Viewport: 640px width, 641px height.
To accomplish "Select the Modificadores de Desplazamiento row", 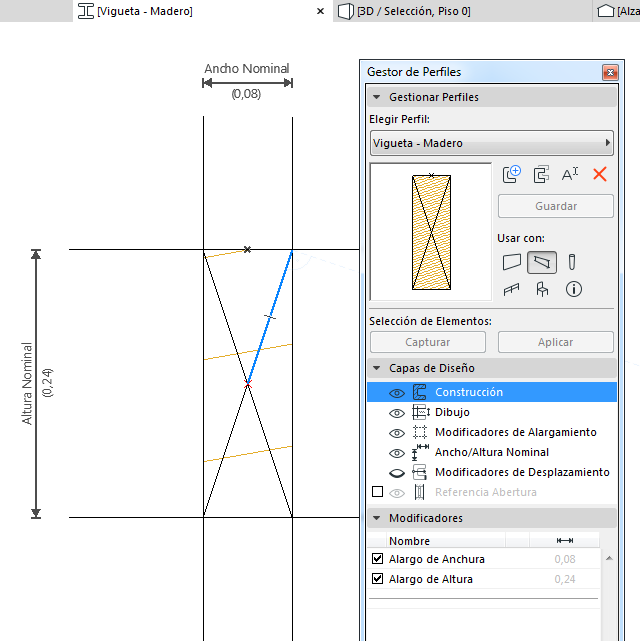I will (492, 472).
